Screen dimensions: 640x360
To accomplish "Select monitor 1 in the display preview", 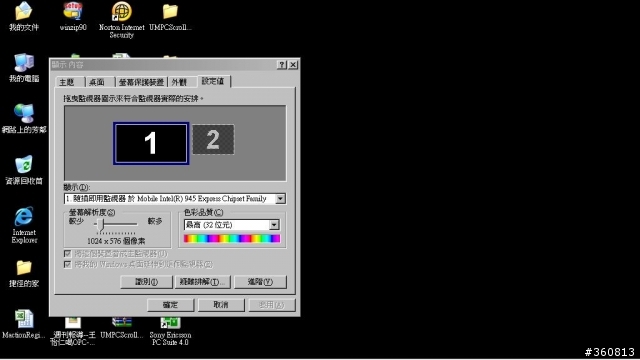I will click(x=151, y=143).
